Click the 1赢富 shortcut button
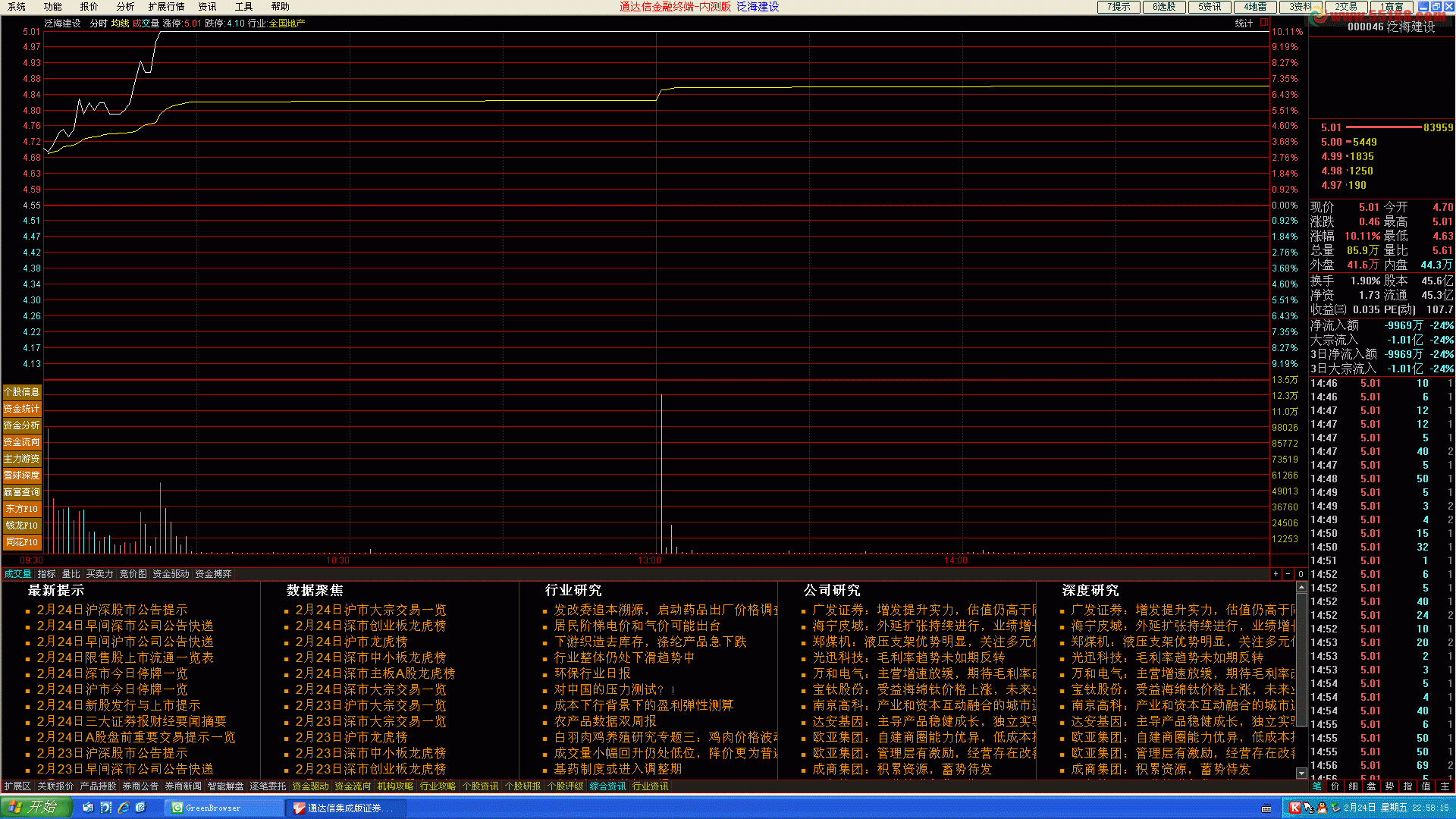Screen dimensions: 1456x819 1392,7
